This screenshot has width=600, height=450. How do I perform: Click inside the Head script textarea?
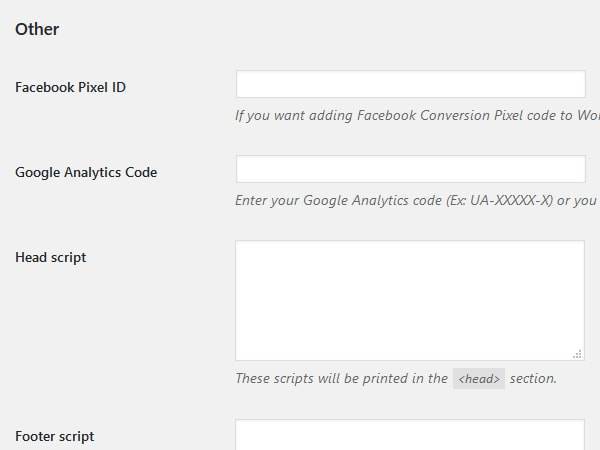(x=410, y=300)
